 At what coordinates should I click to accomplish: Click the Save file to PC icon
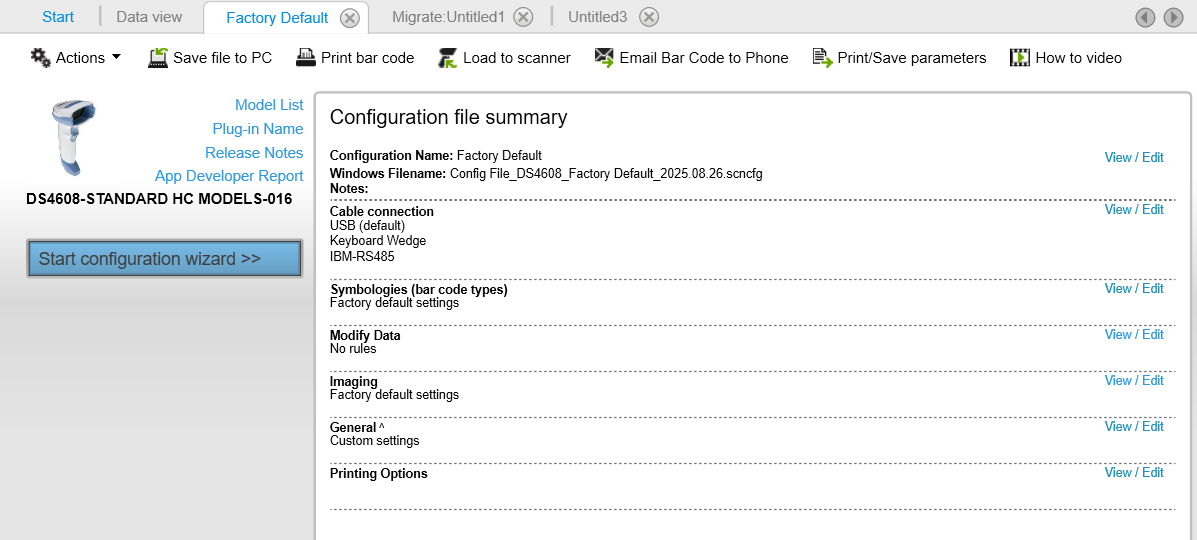pyautogui.click(x=158, y=58)
